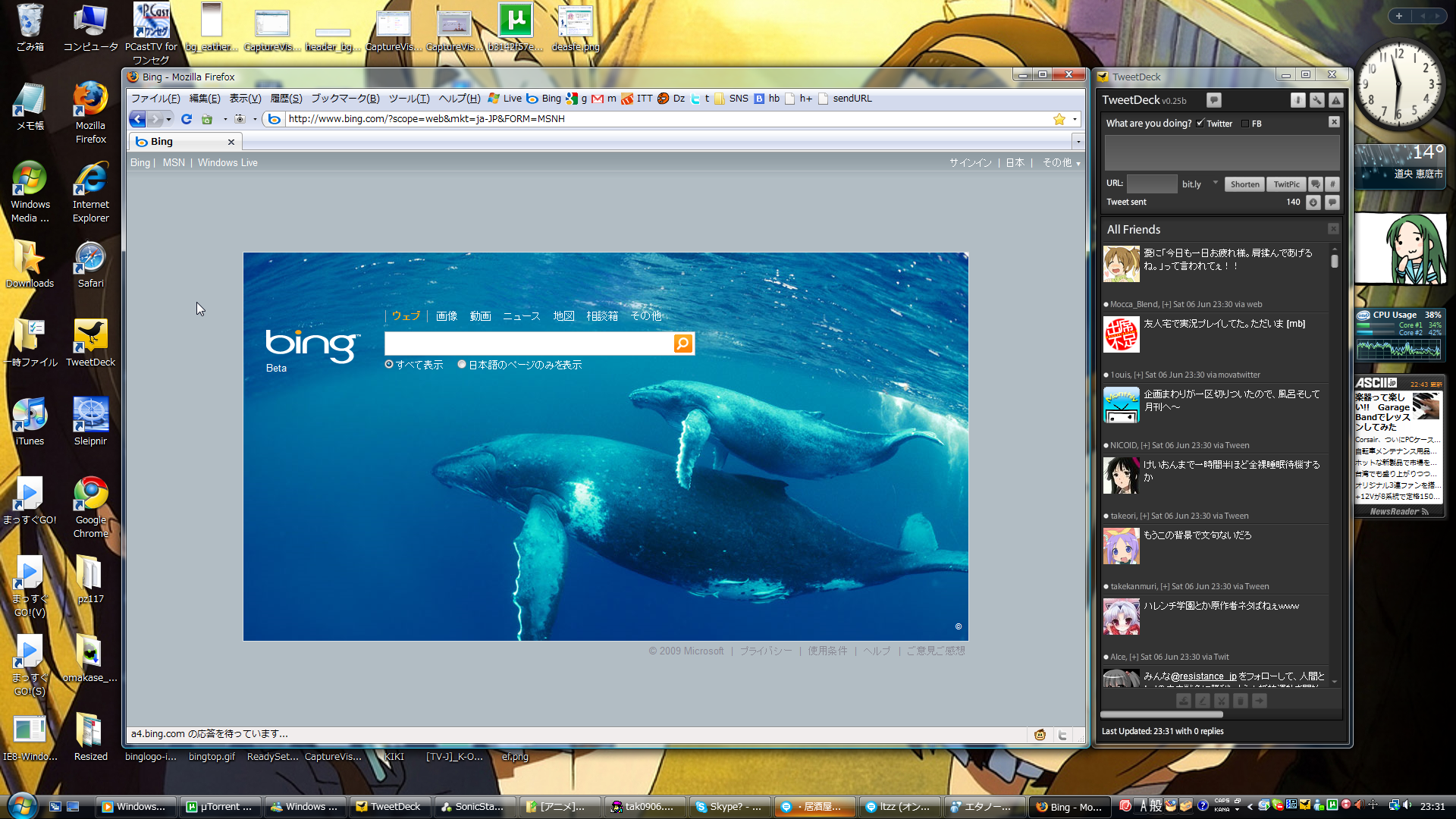
Task: Open iTunes desktop icon
Action: (x=30, y=421)
